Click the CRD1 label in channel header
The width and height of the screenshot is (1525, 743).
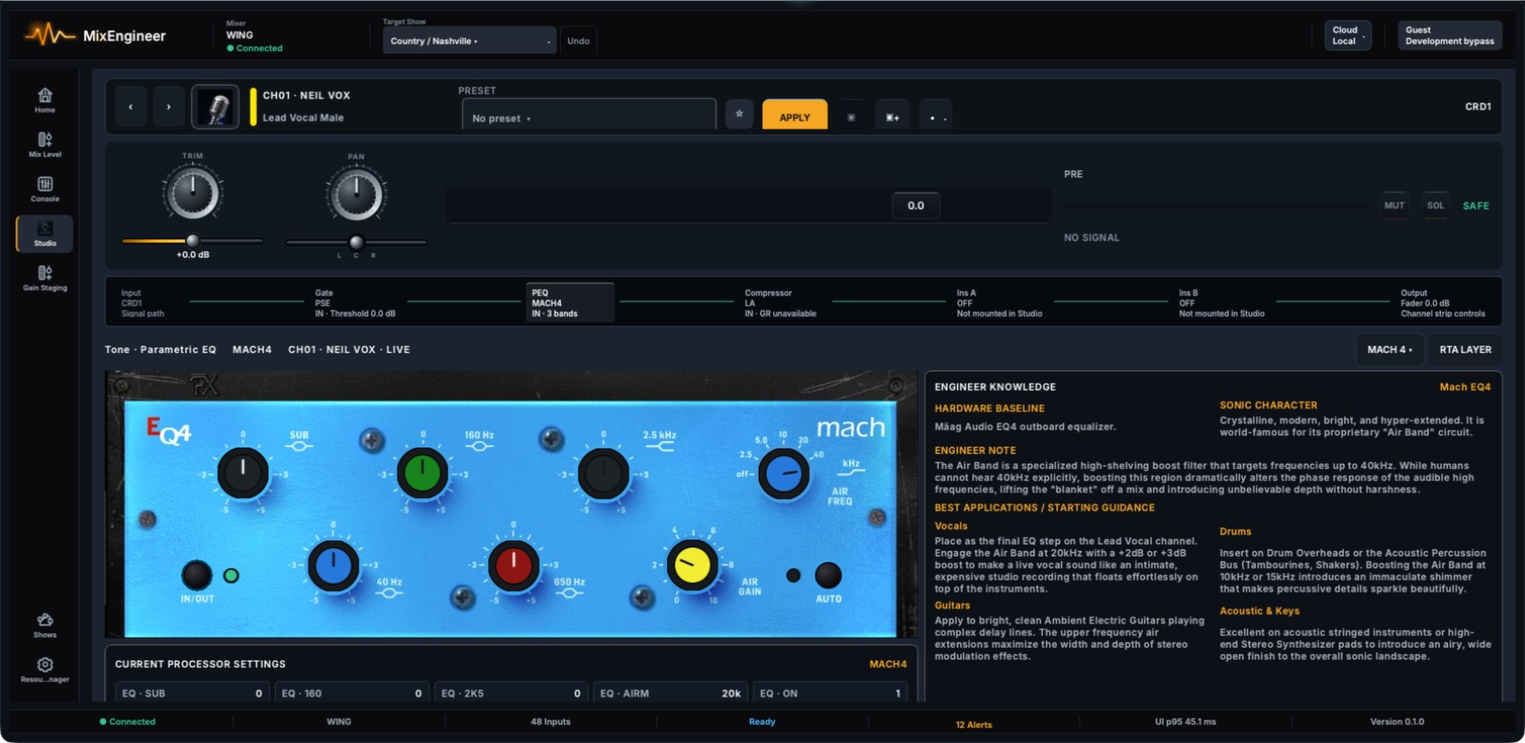point(1478,106)
